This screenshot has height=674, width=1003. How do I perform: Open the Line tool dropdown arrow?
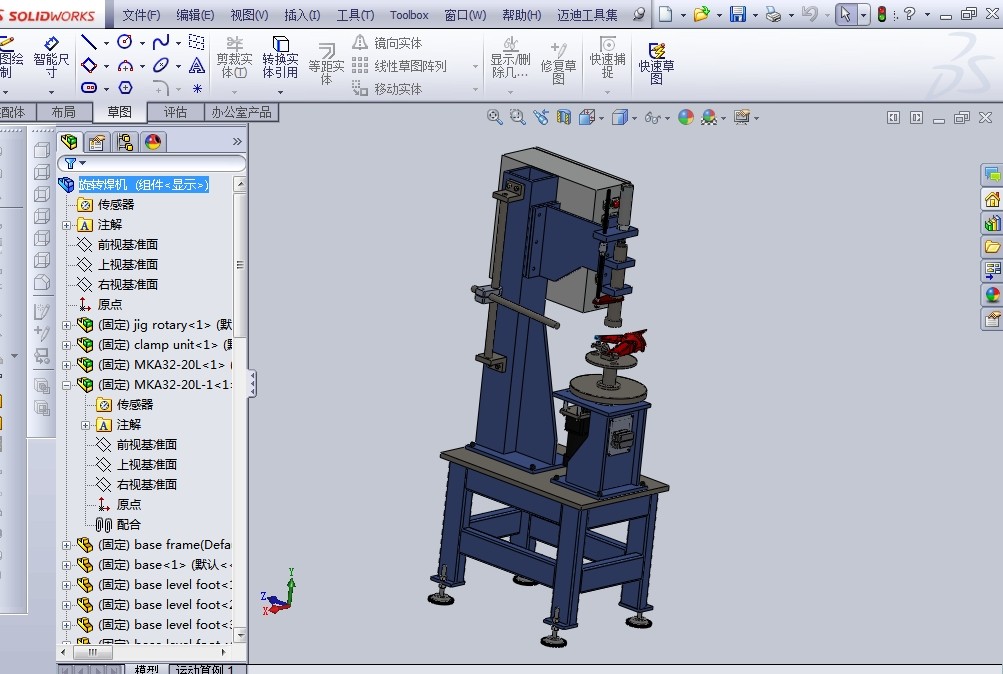click(x=106, y=43)
